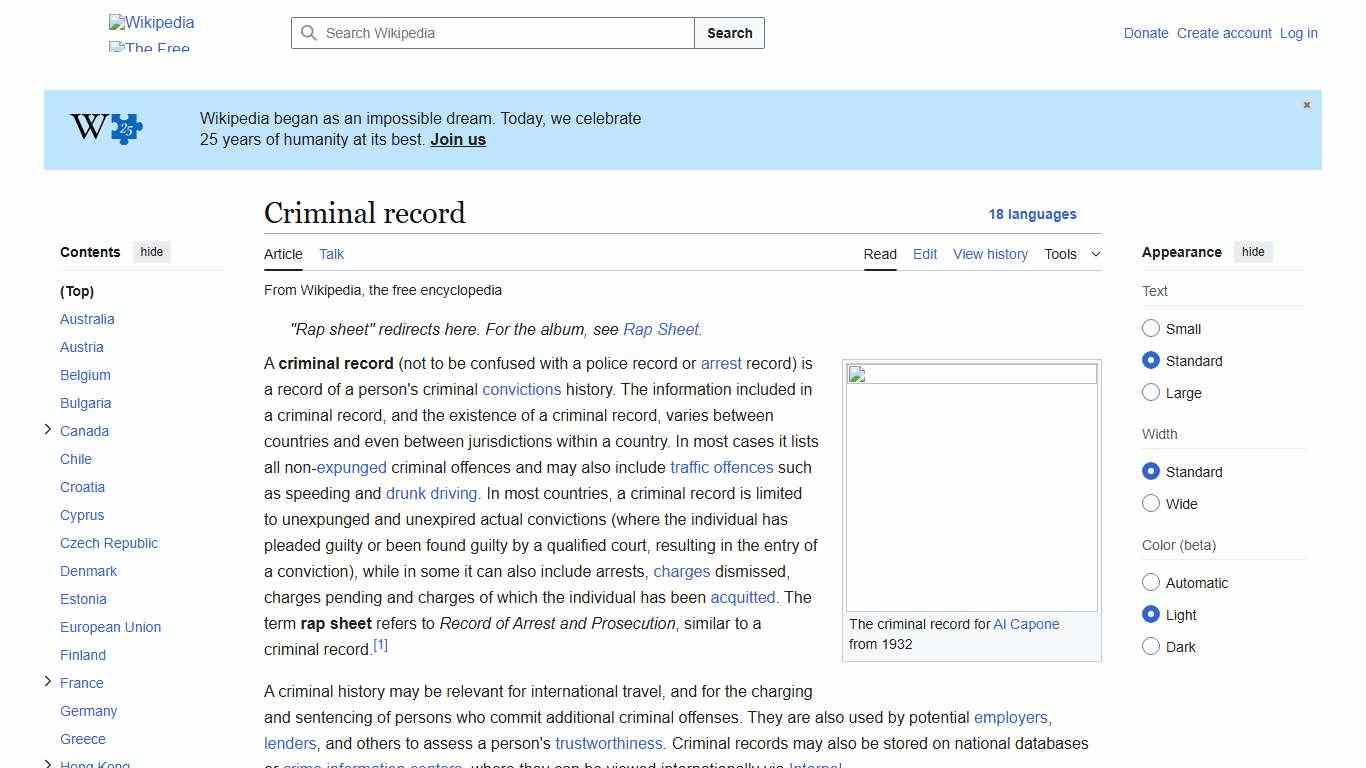Expand the France entry in Contents
The height and width of the screenshot is (768, 1366).
47,681
